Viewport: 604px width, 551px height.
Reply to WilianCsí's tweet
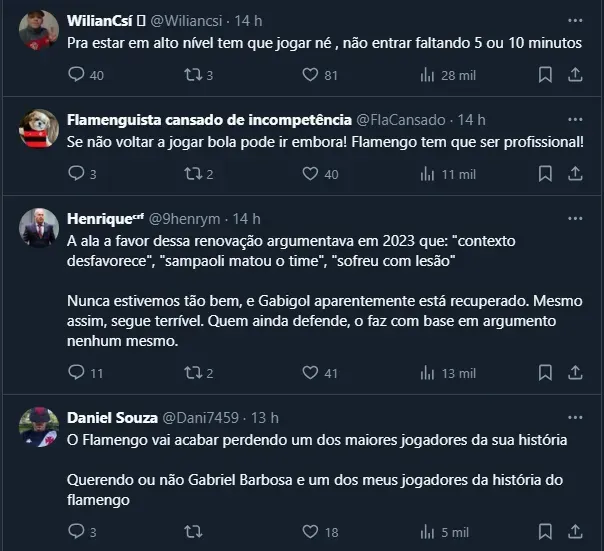[x=77, y=75]
